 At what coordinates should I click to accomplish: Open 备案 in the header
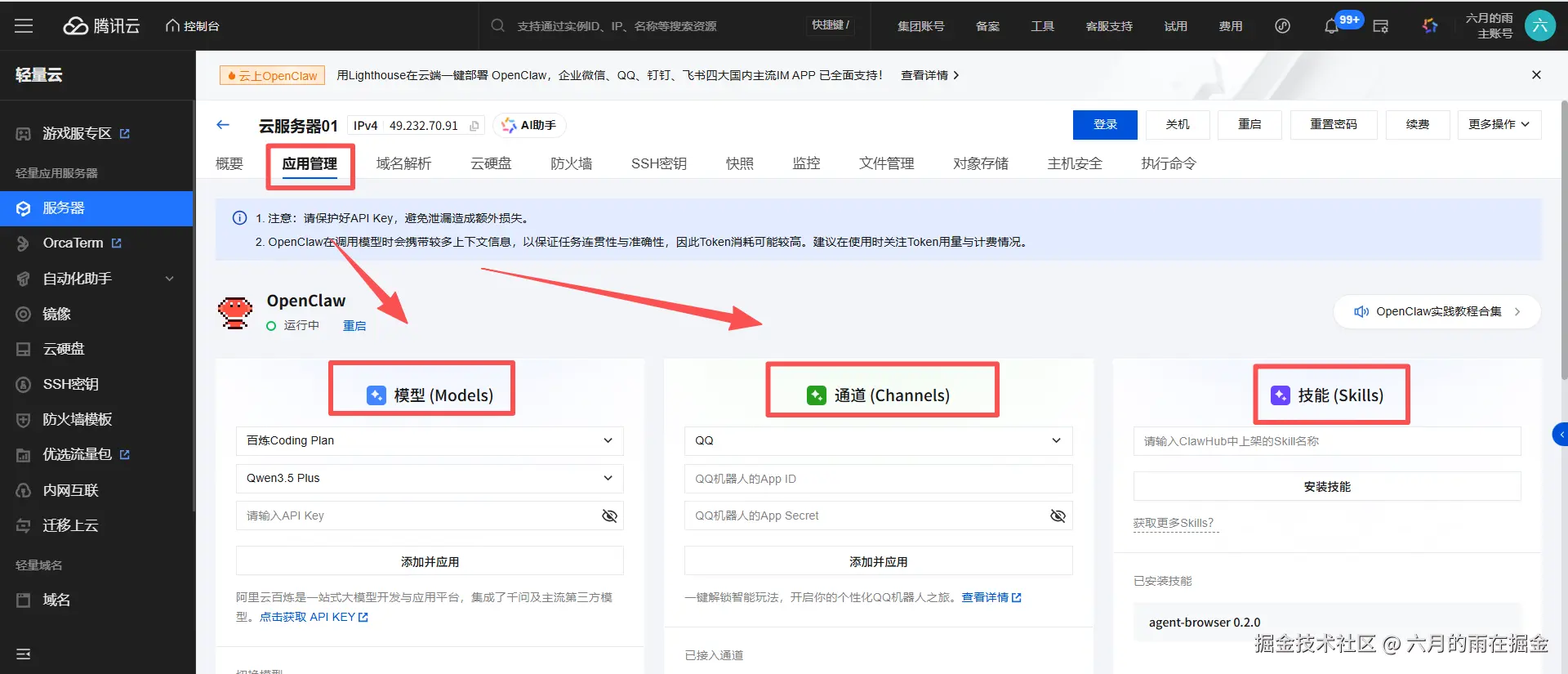point(987,26)
